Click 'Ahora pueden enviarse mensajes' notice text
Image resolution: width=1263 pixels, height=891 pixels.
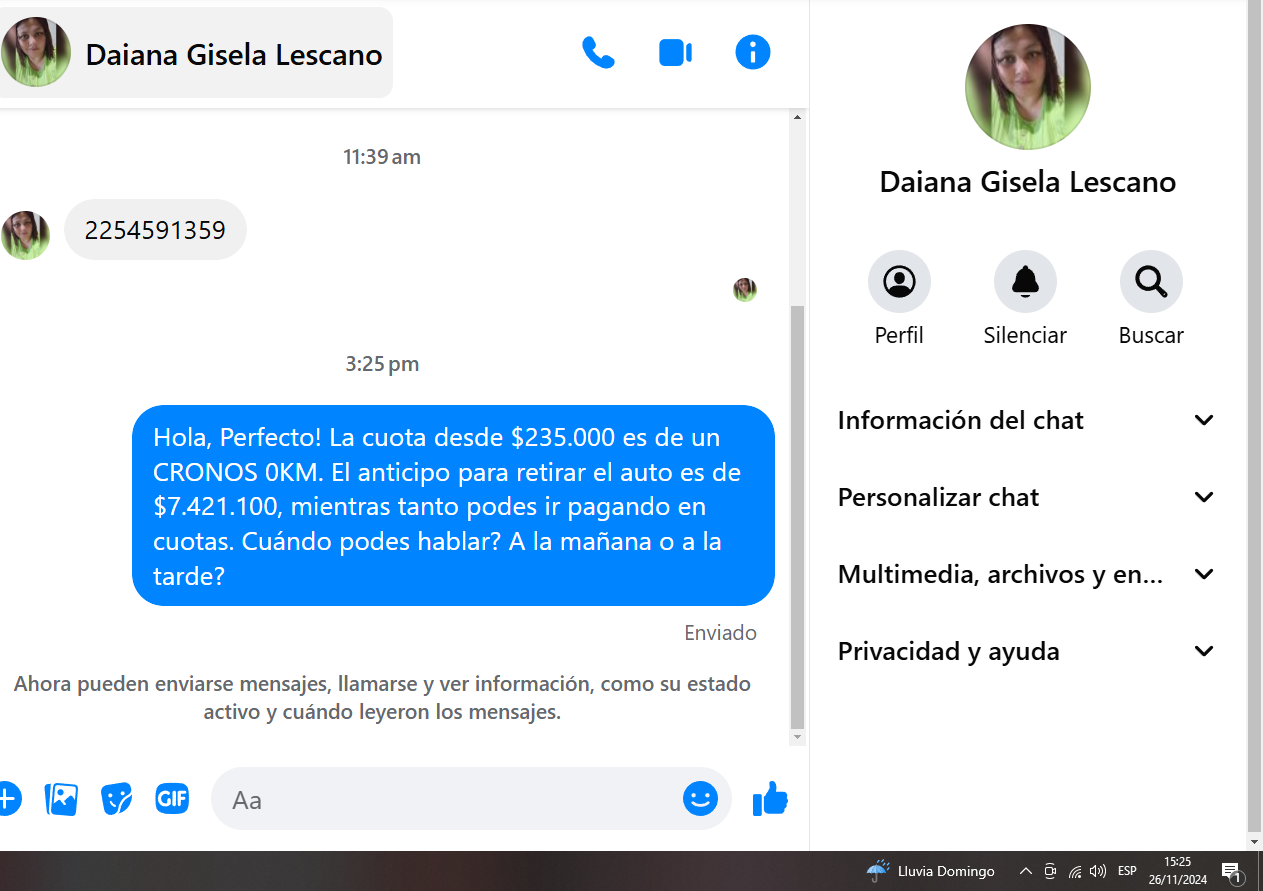382,698
